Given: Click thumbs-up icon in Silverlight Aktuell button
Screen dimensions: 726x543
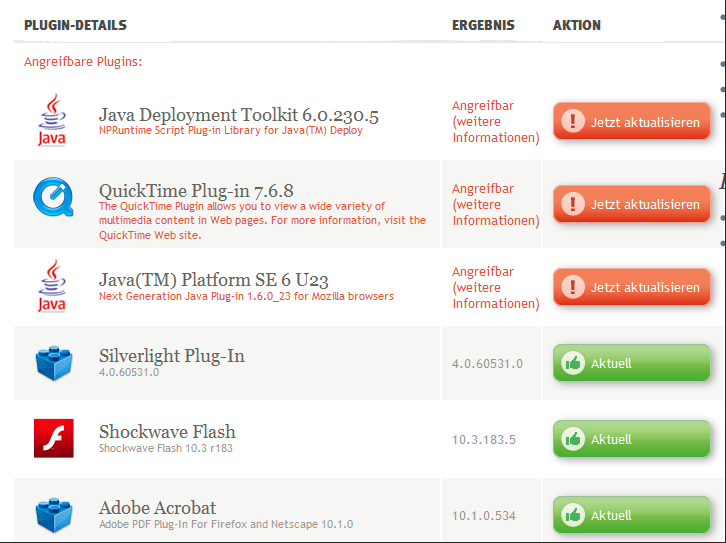Looking at the screenshot, I should coord(573,363).
